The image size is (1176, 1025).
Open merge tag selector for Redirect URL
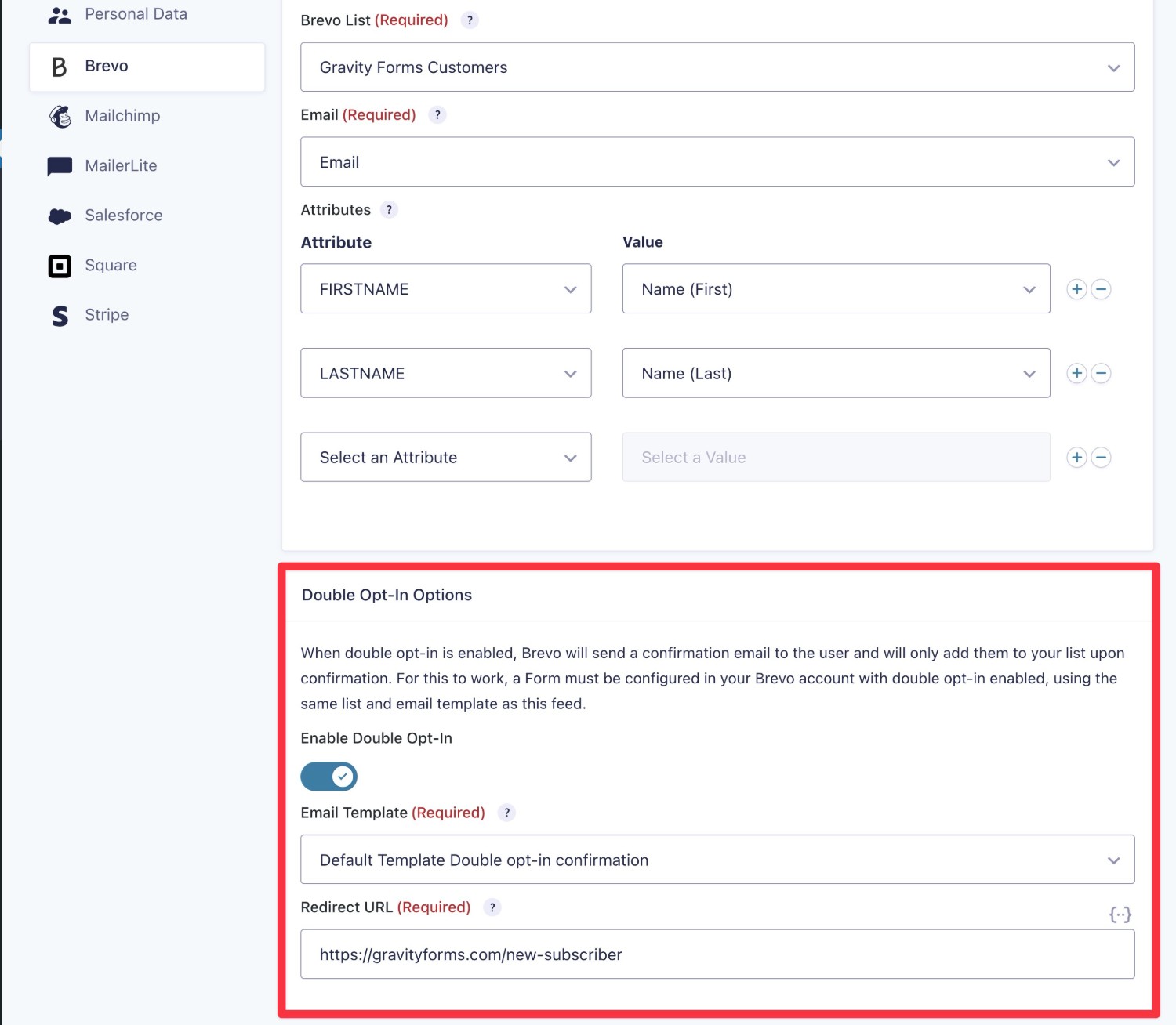(x=1120, y=915)
